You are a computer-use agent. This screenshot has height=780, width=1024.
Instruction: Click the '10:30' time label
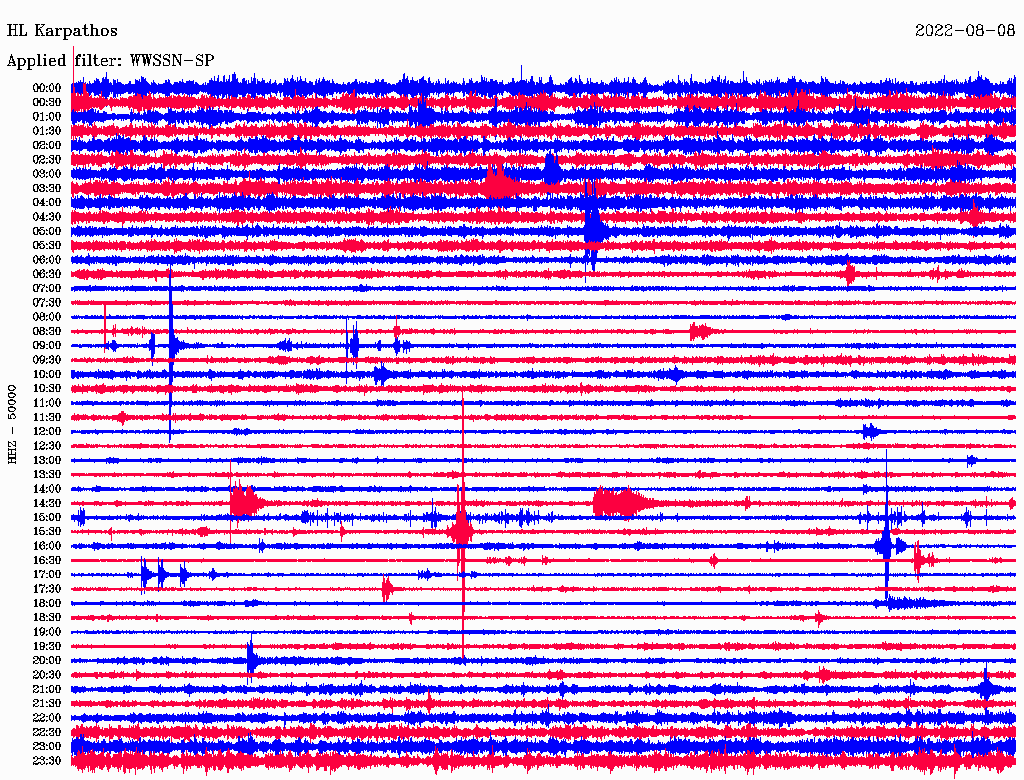pos(47,389)
